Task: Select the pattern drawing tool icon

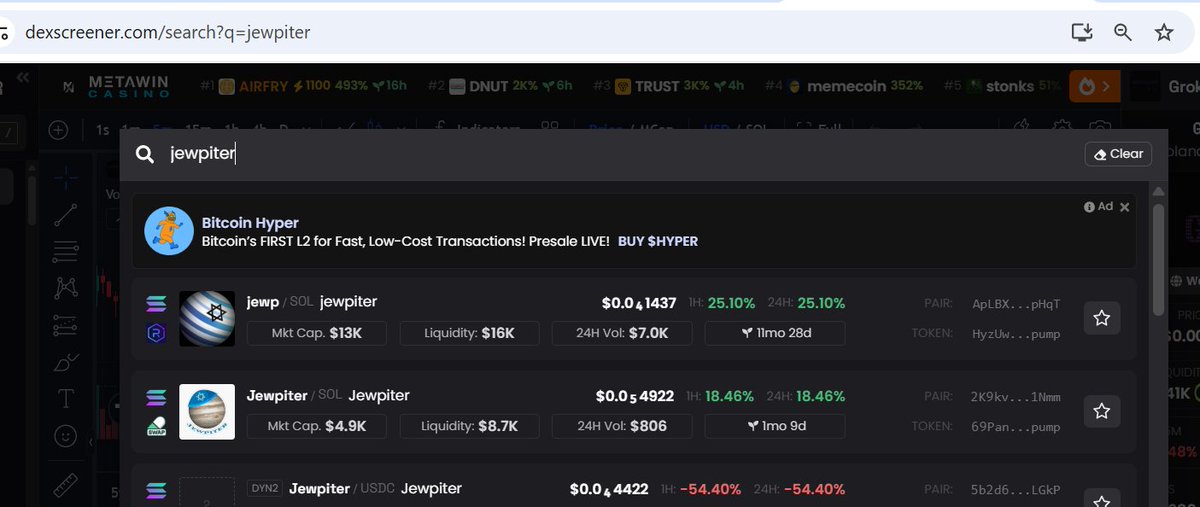Action: [66, 288]
